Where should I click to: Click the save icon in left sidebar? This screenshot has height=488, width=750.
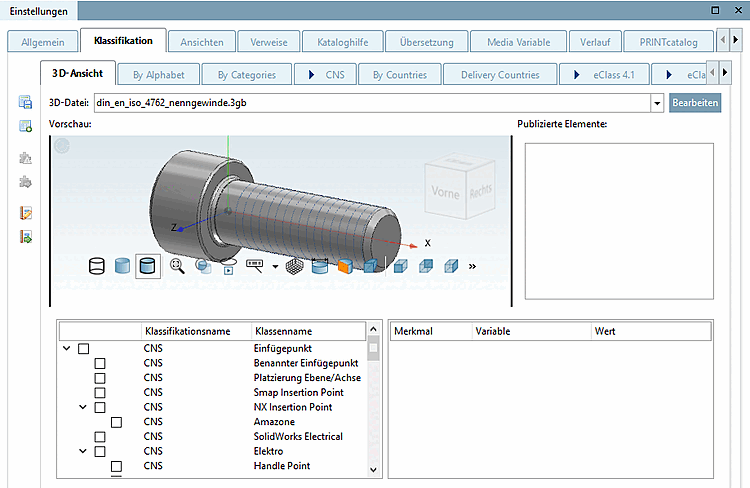tap(26, 103)
